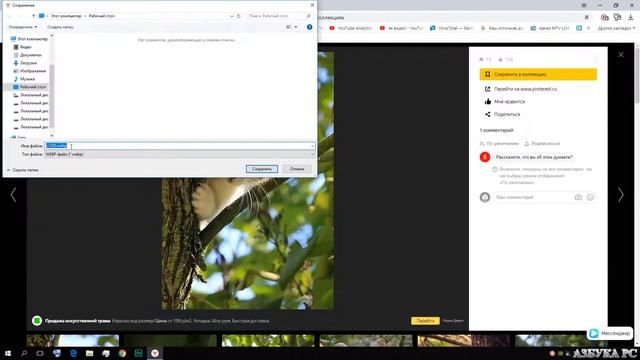
Task: Click the Мне нравится thumbs-up icon
Action: point(487,102)
